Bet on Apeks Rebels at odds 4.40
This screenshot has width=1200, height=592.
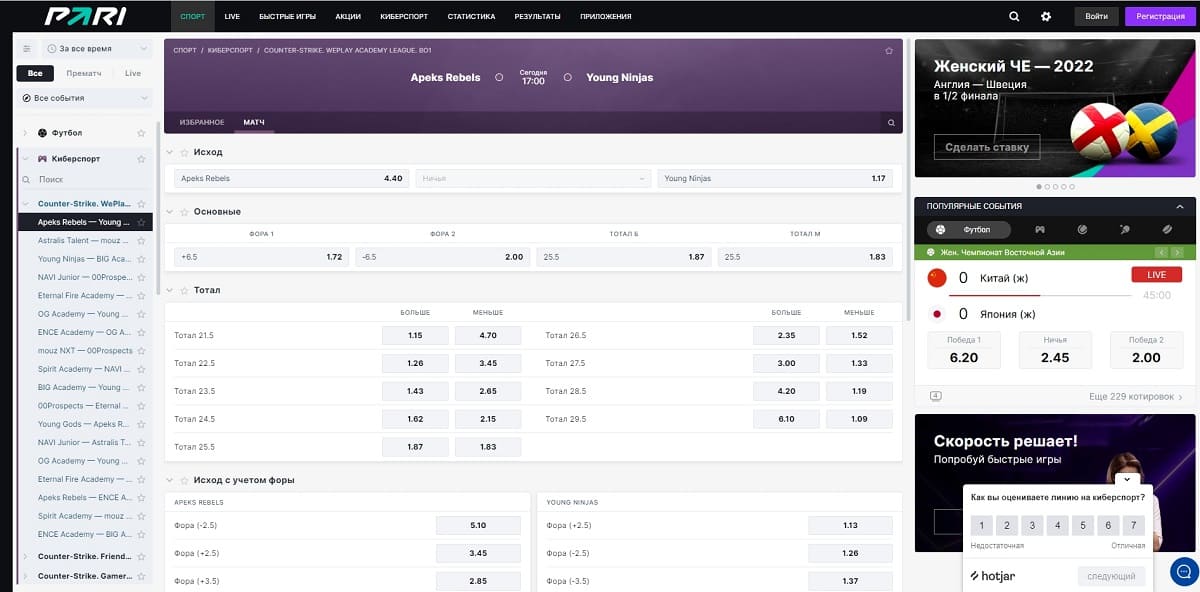[x=291, y=178]
